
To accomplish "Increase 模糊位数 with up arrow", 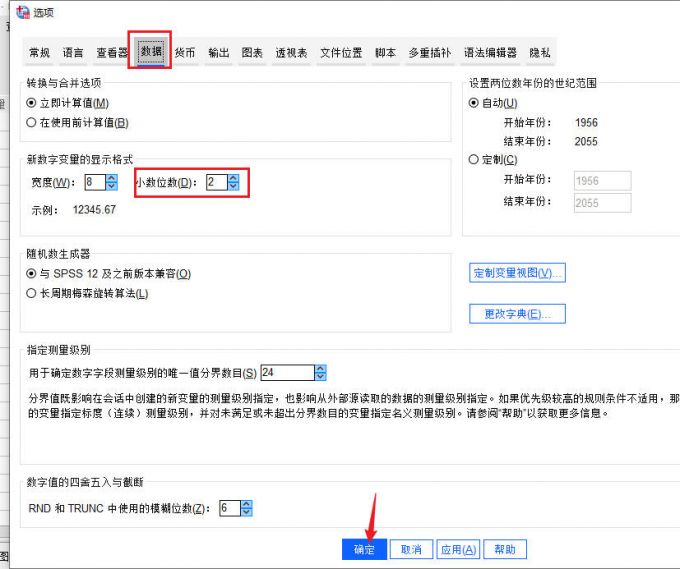I will tap(246, 504).
